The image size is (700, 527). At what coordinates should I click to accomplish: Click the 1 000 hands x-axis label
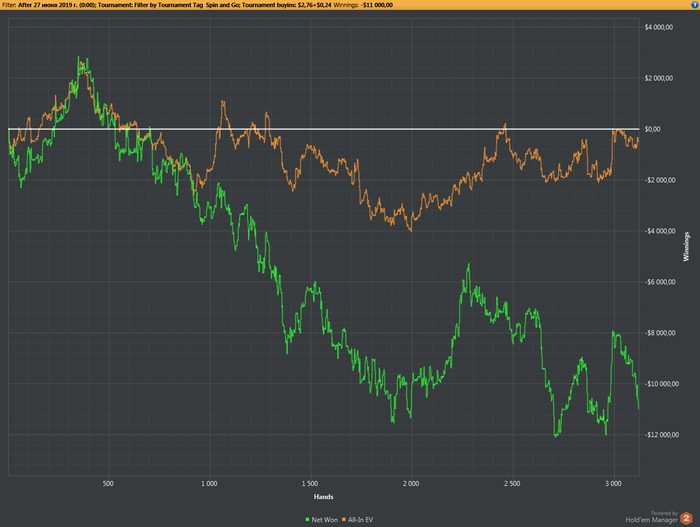coord(209,484)
